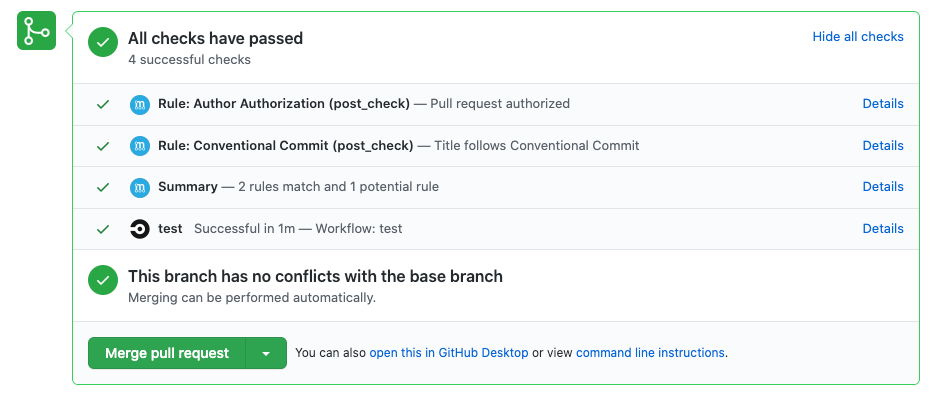The height and width of the screenshot is (396, 930).
Task: Click the checkmark on the test workflow row
Action: (x=103, y=229)
